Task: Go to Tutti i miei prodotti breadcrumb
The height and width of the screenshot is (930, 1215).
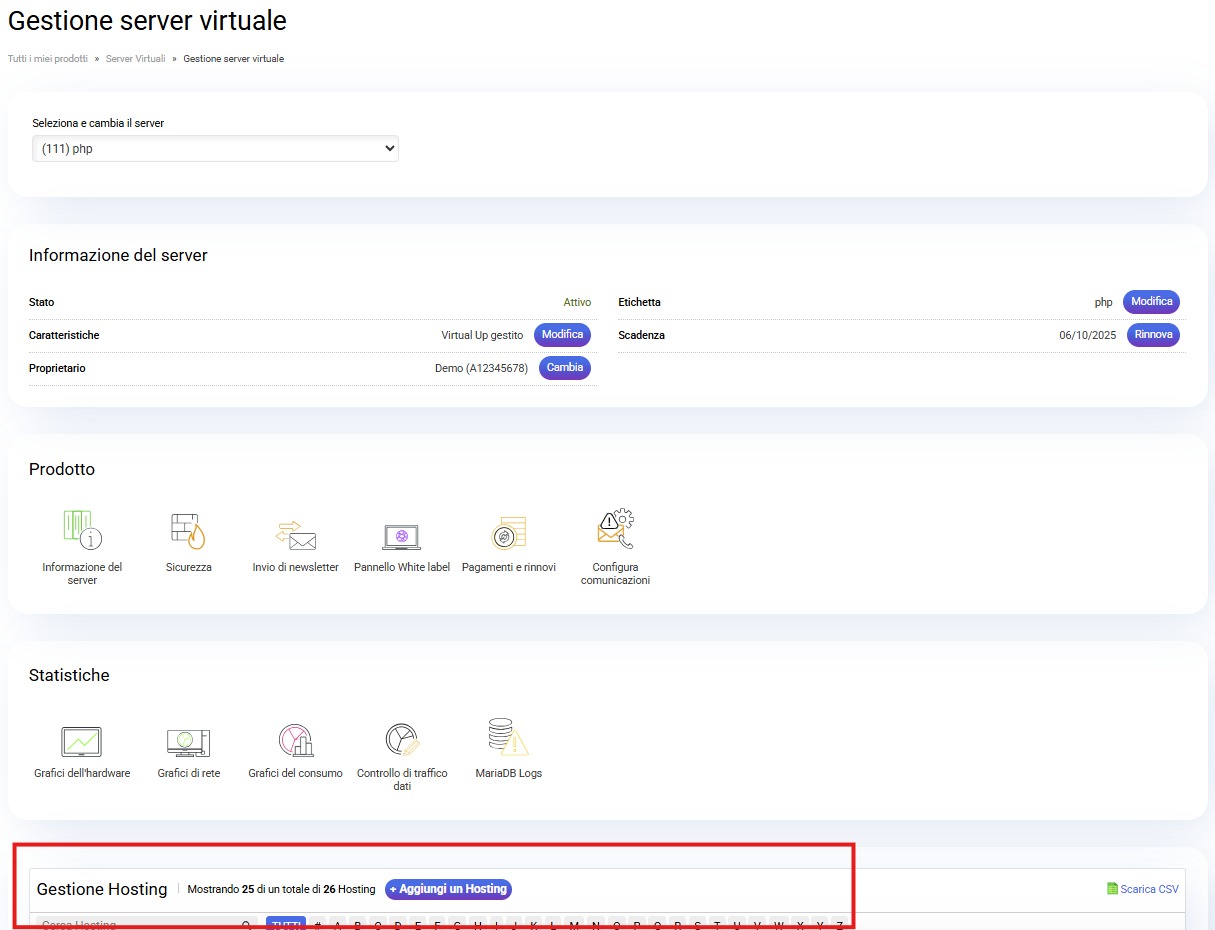Action: click(48, 59)
